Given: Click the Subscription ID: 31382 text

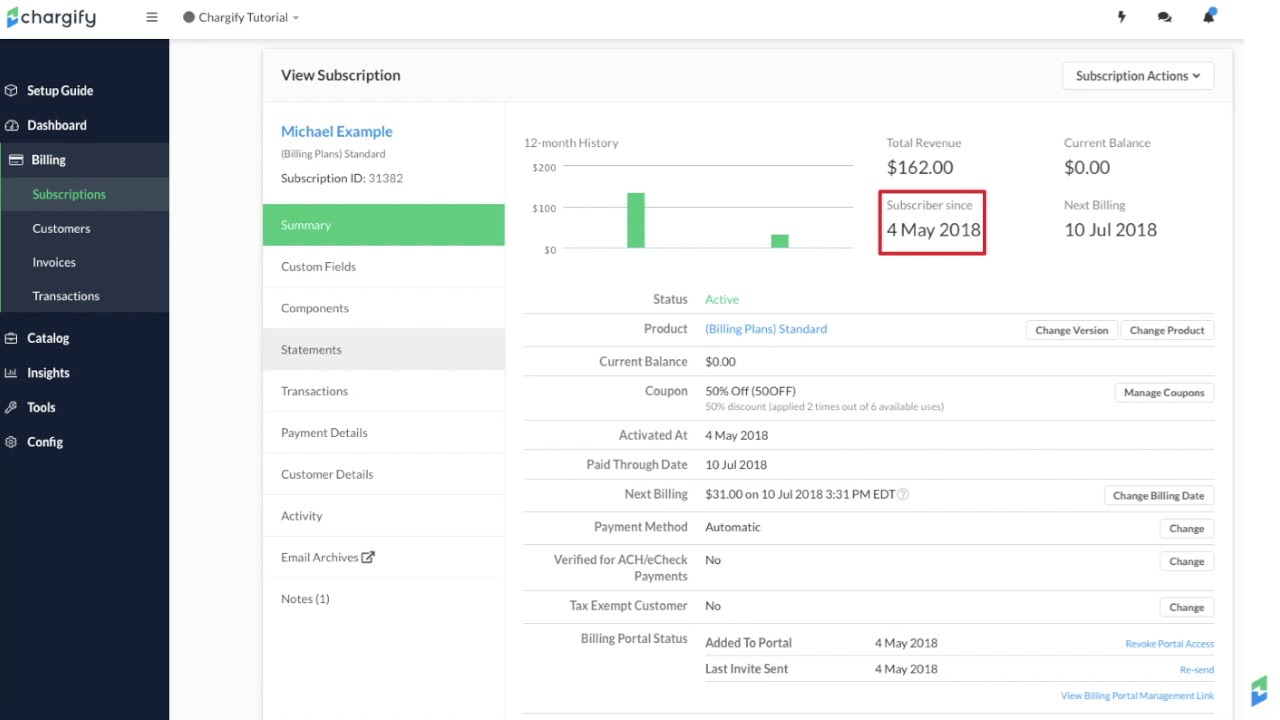Looking at the screenshot, I should point(342,178).
